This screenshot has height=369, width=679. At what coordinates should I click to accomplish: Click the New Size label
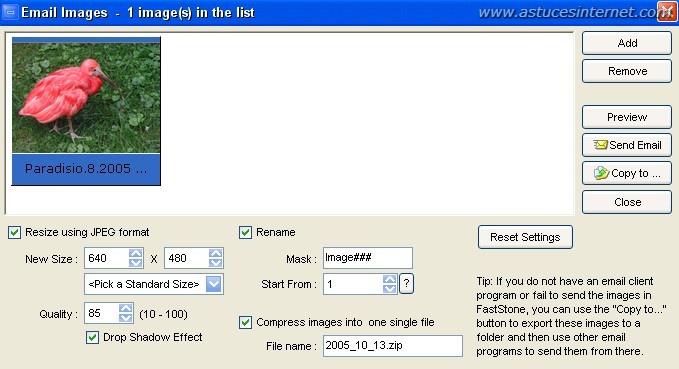51,259
